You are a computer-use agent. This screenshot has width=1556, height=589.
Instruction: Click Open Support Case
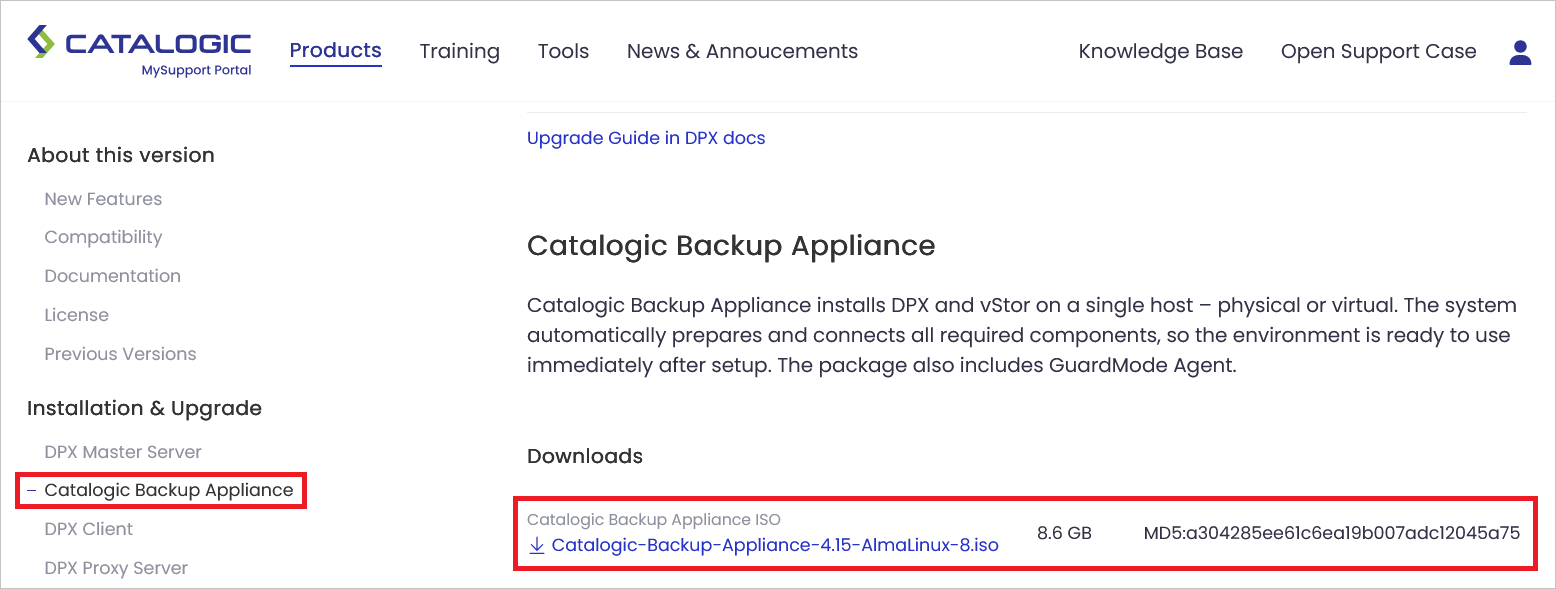(1378, 51)
